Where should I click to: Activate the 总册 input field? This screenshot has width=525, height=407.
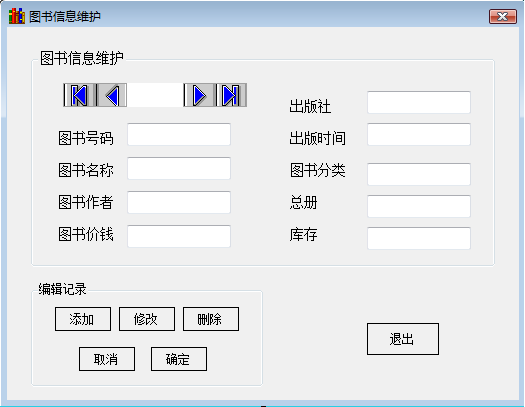point(419,206)
